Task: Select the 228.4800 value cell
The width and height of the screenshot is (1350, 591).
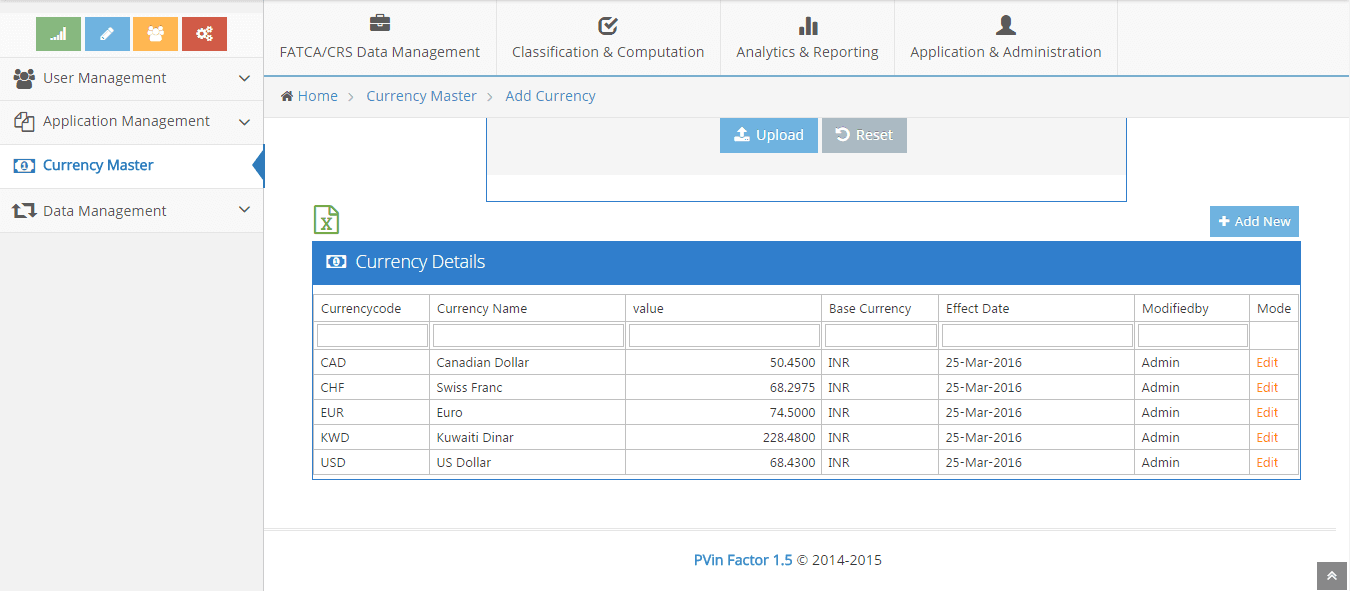Action: [724, 438]
